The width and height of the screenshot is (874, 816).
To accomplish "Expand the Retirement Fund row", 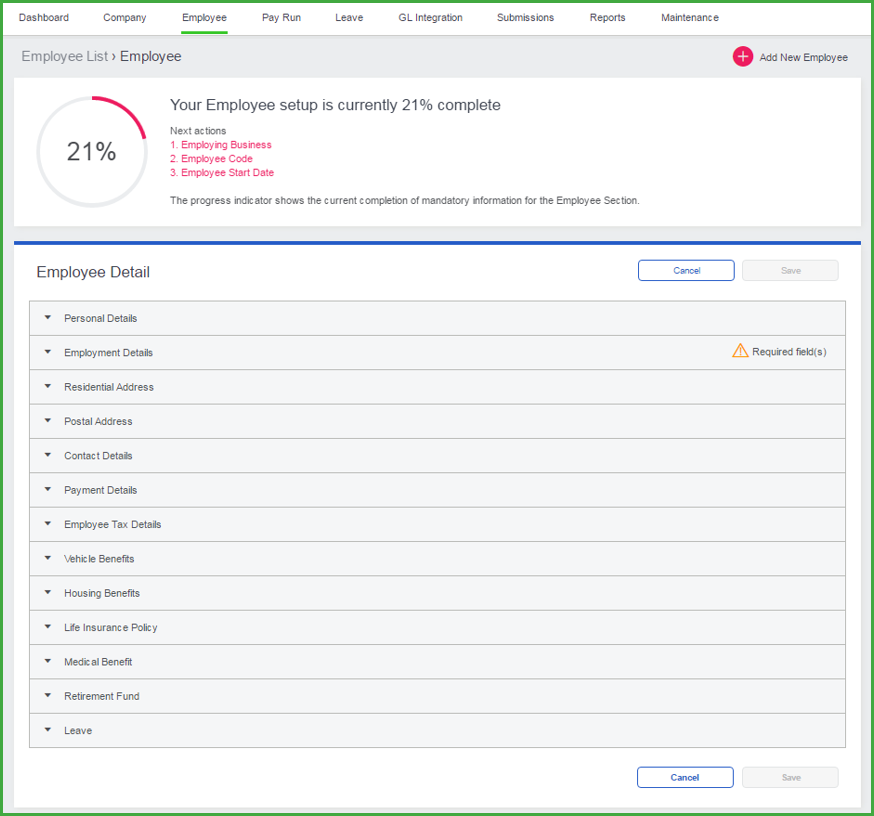I will click(101, 696).
